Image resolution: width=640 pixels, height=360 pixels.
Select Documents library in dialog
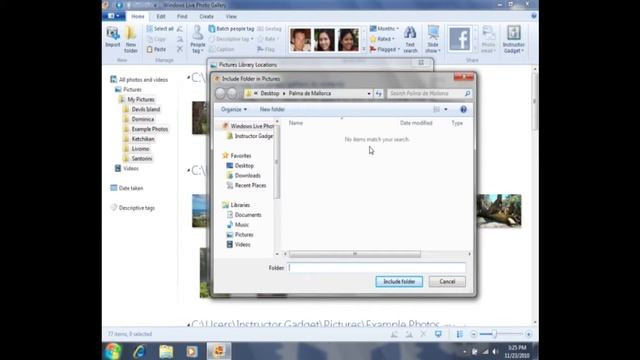pos(244,215)
